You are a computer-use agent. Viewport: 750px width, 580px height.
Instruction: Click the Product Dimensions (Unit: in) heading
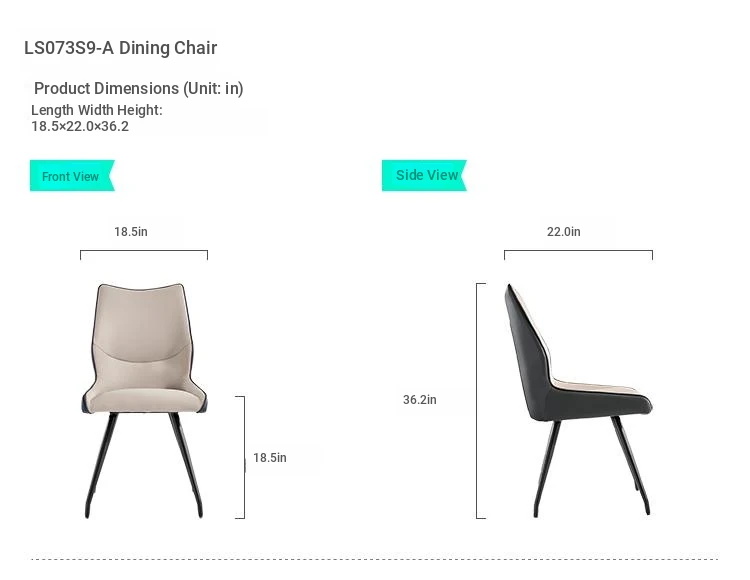(x=139, y=88)
